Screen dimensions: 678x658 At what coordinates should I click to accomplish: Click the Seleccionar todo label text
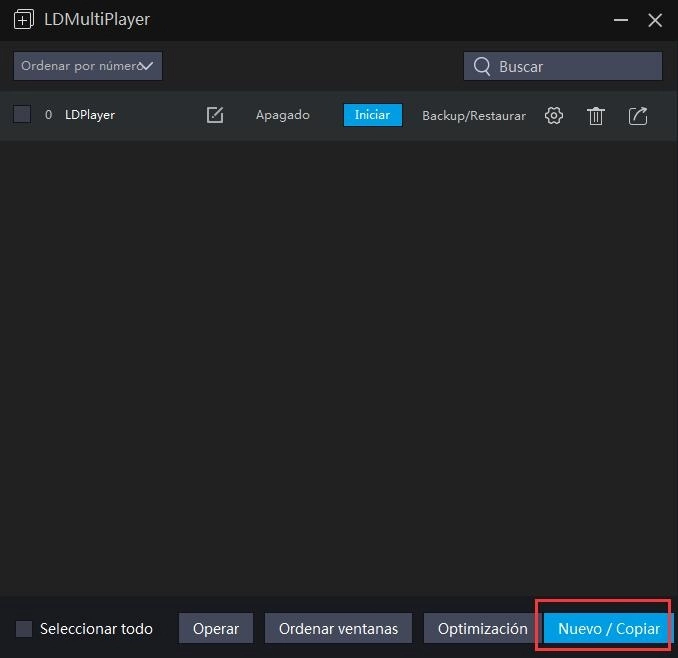pos(96,629)
